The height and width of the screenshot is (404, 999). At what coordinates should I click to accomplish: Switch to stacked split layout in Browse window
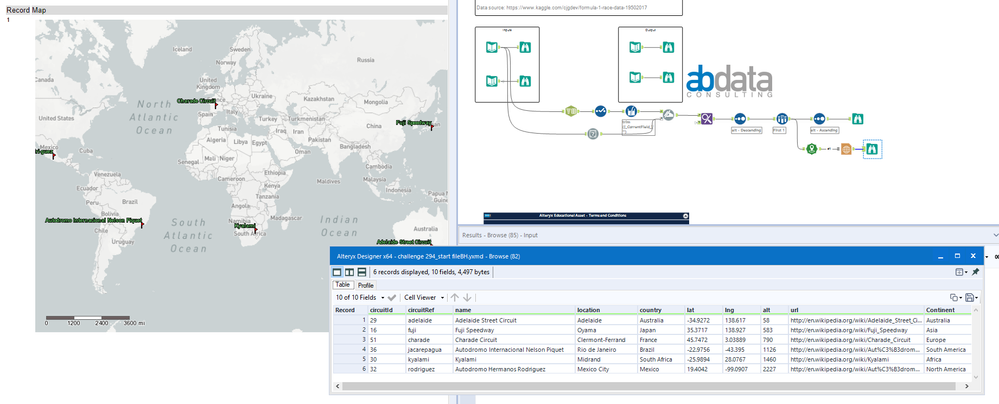361,272
